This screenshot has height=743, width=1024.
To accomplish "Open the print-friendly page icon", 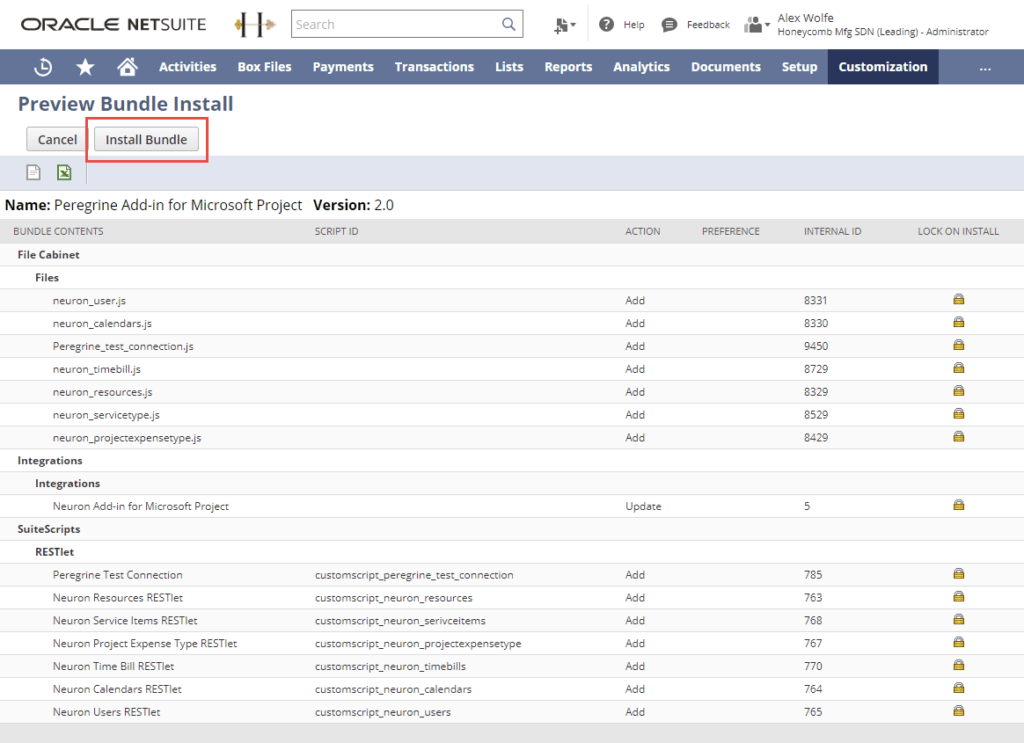I will [33, 172].
